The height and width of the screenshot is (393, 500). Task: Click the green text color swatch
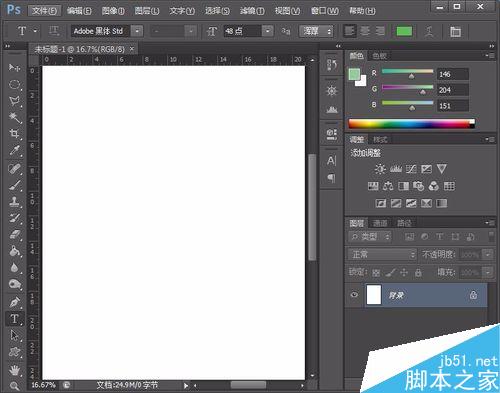click(x=404, y=32)
